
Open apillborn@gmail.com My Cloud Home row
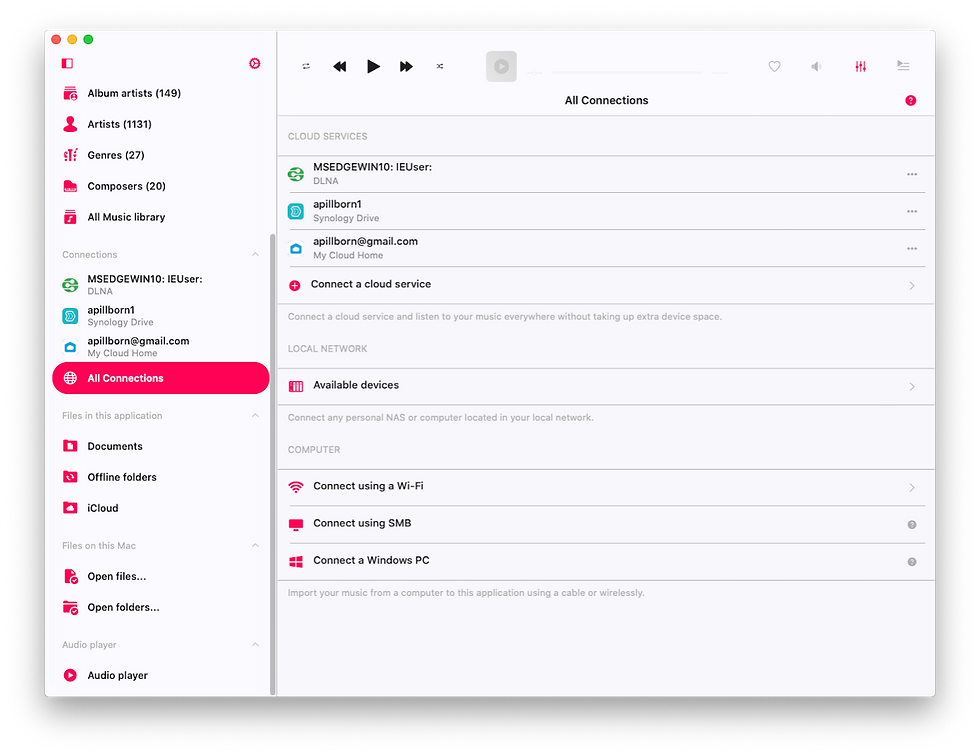point(606,248)
